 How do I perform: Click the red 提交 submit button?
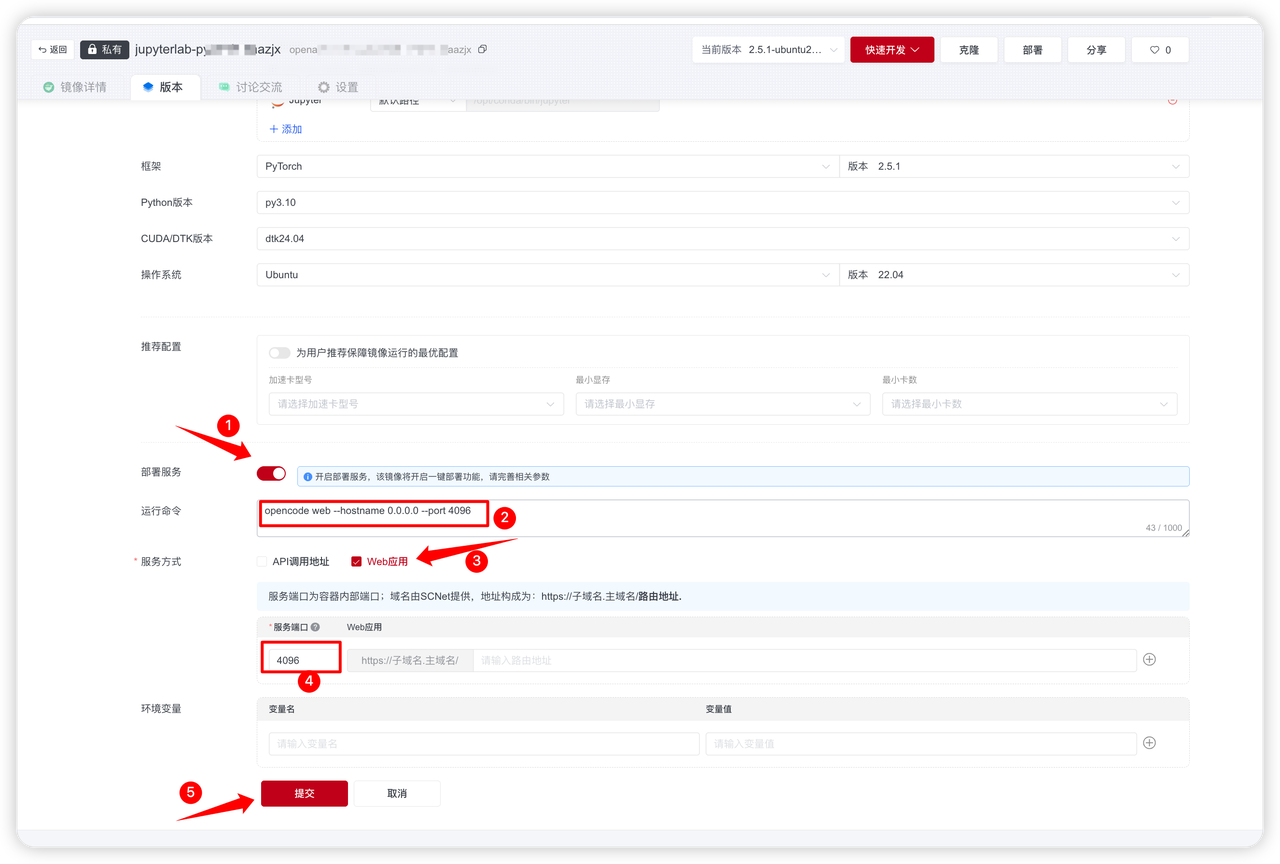tap(304, 793)
